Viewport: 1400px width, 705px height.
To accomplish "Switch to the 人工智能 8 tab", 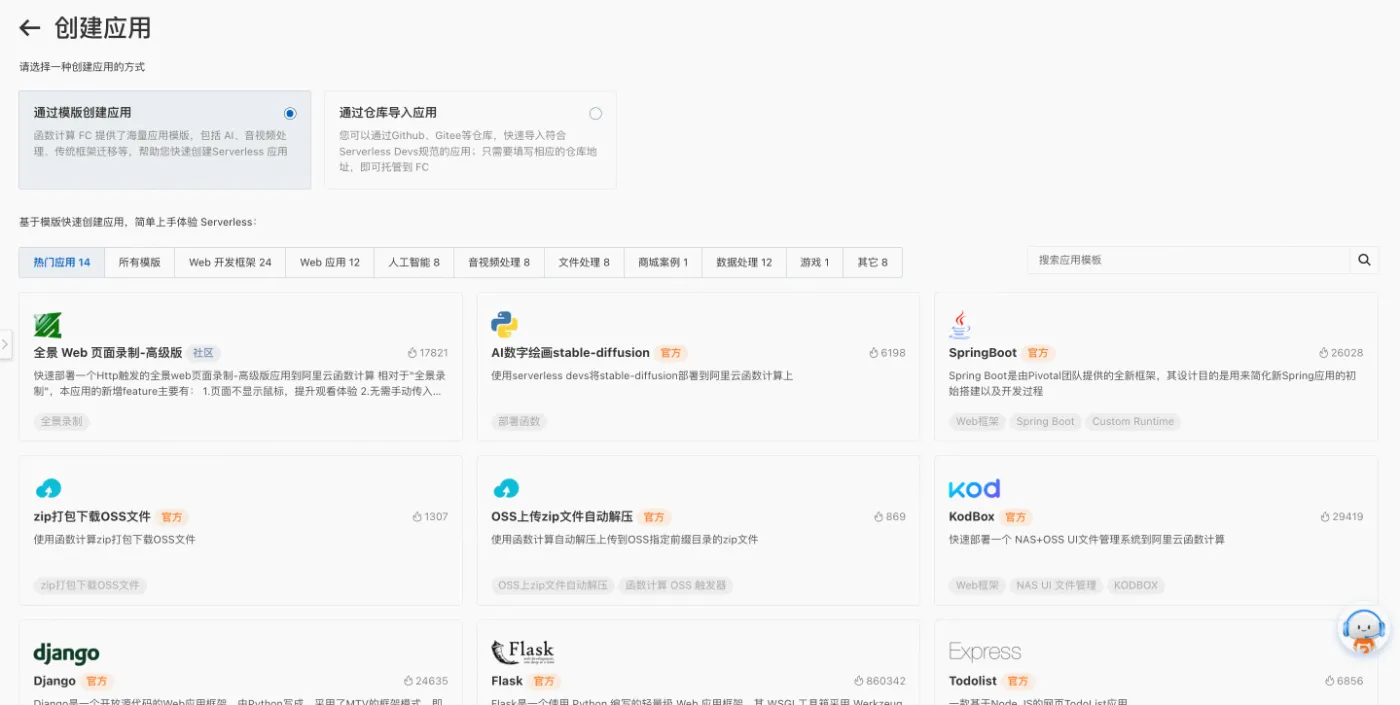I will (414, 263).
